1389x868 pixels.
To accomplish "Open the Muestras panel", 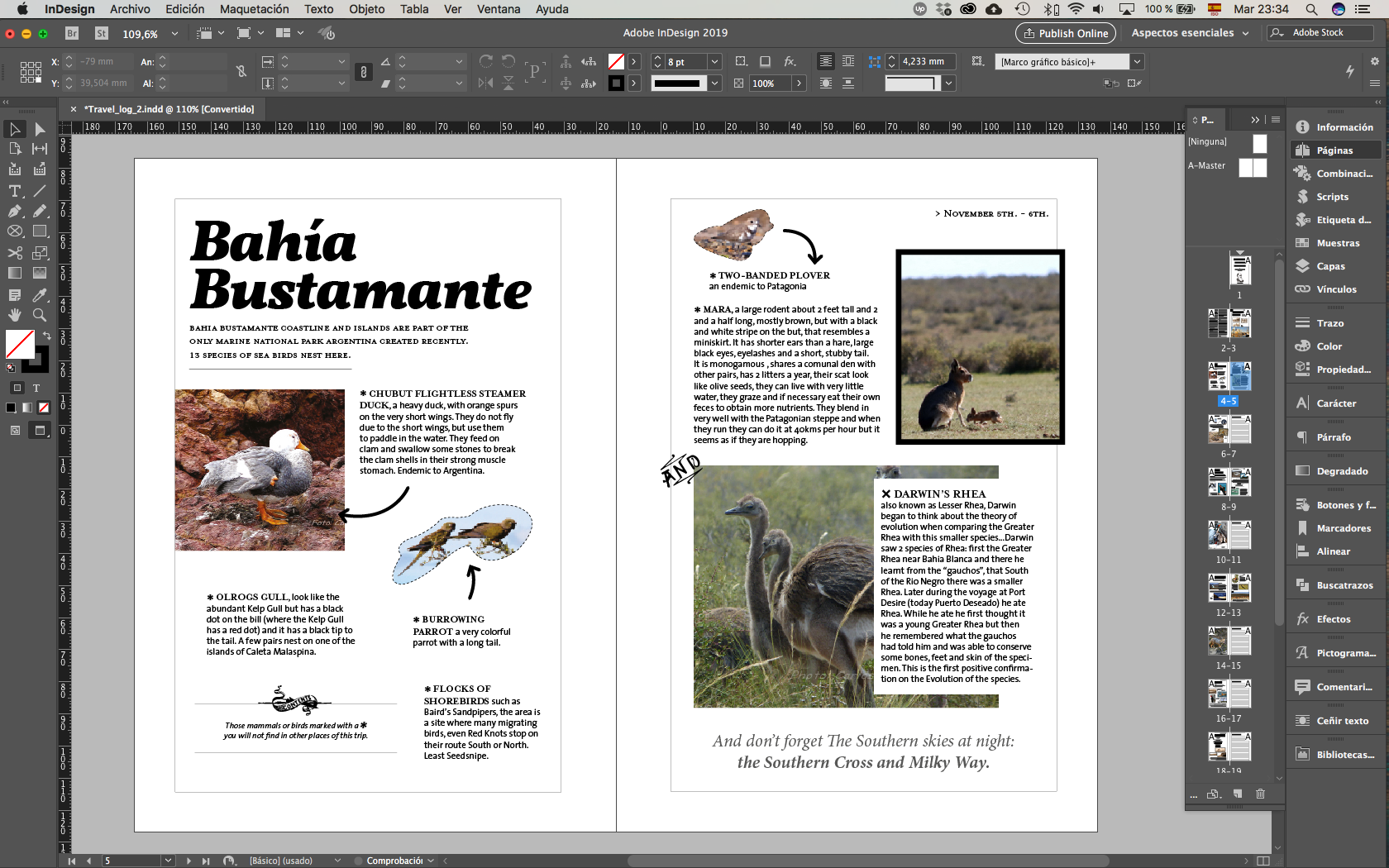I will click(x=1337, y=243).
